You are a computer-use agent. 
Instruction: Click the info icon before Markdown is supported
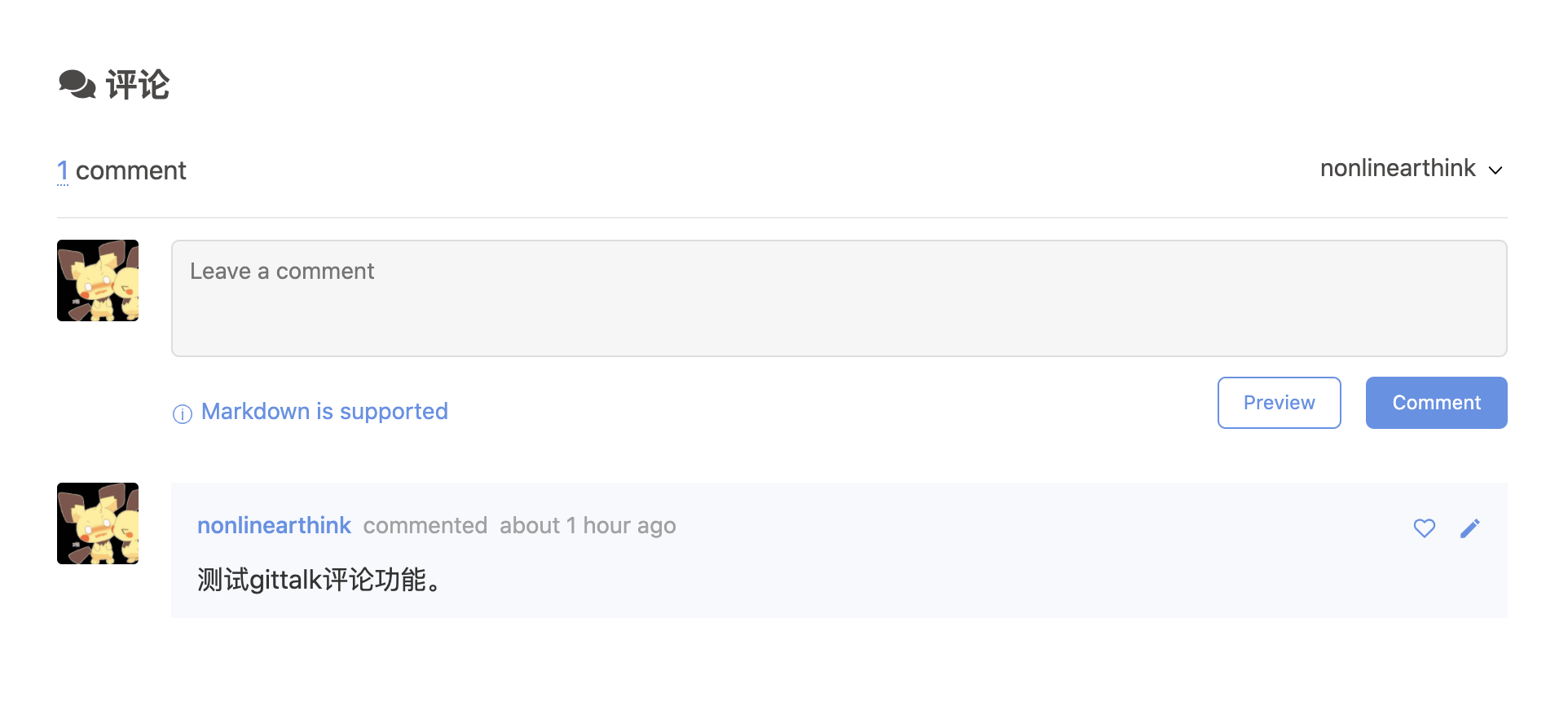[x=183, y=414]
